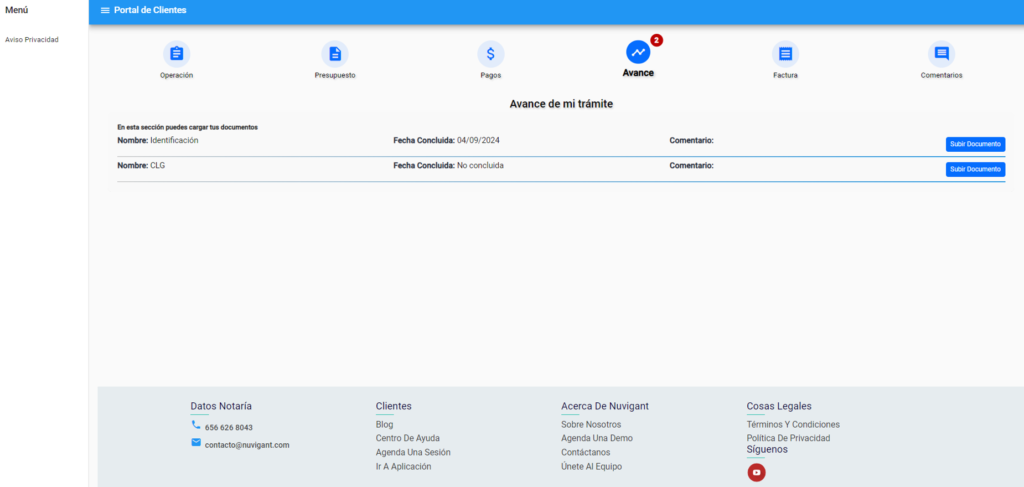Open the Centro De Ayuda link
This screenshot has width=1024, height=487.
(408, 438)
